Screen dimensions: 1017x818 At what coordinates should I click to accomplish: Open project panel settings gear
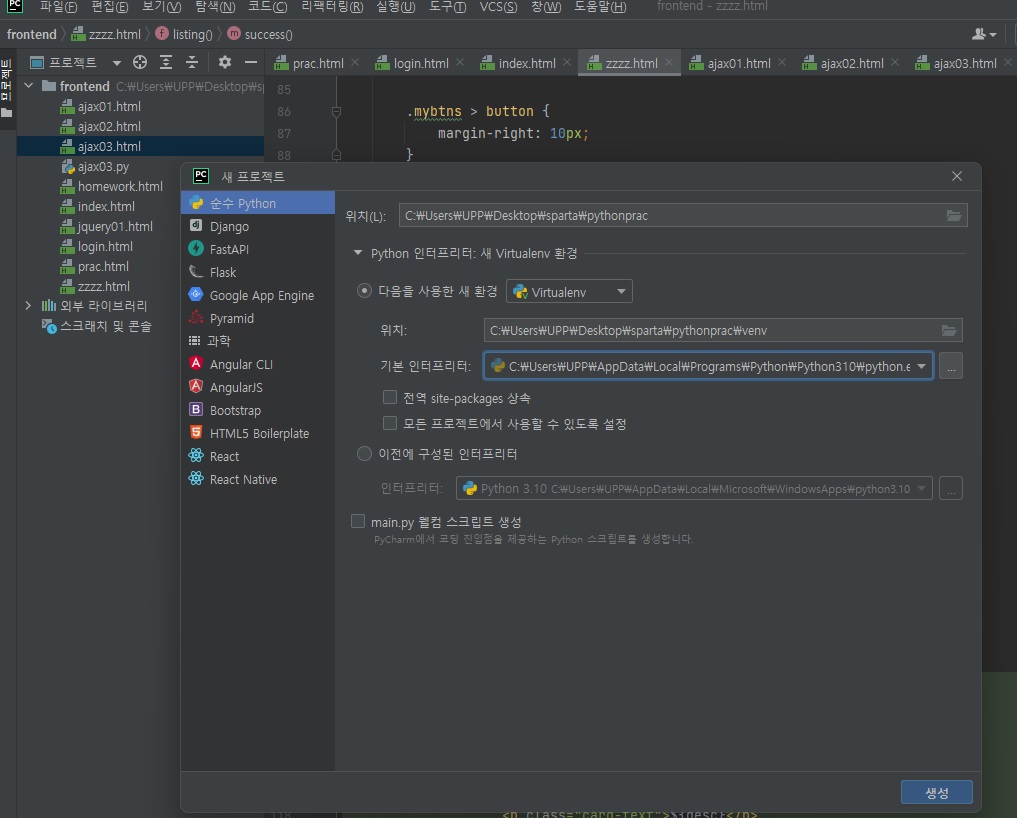tap(224, 62)
